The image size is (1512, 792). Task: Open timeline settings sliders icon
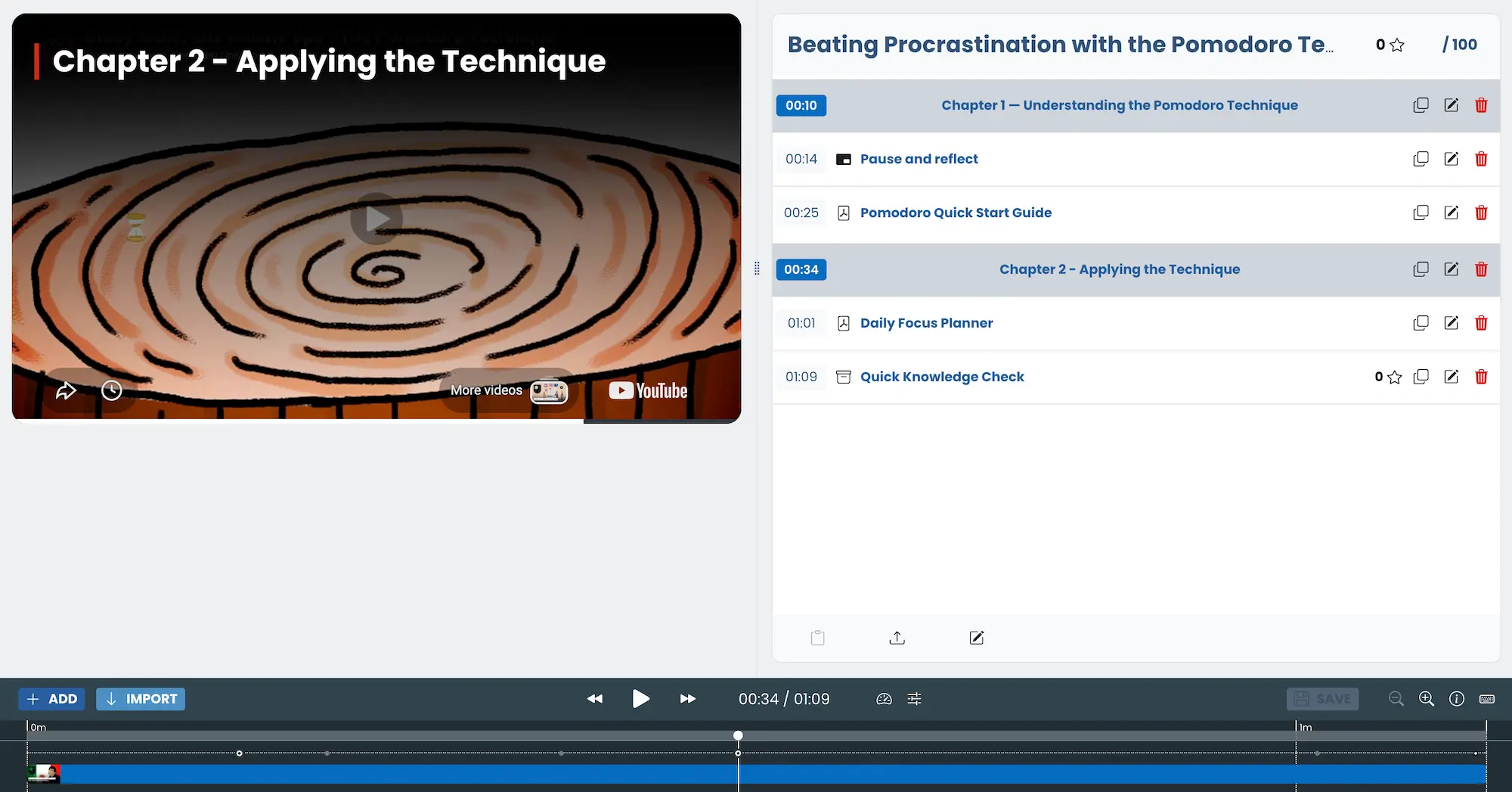[914, 699]
